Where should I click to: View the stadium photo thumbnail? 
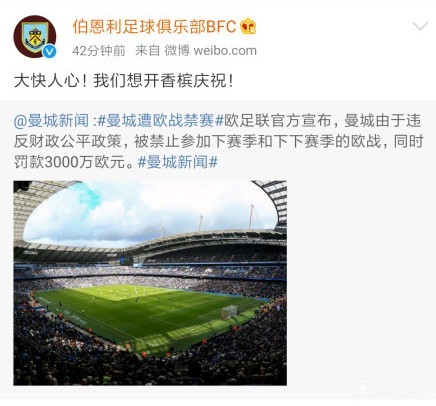tap(150, 283)
